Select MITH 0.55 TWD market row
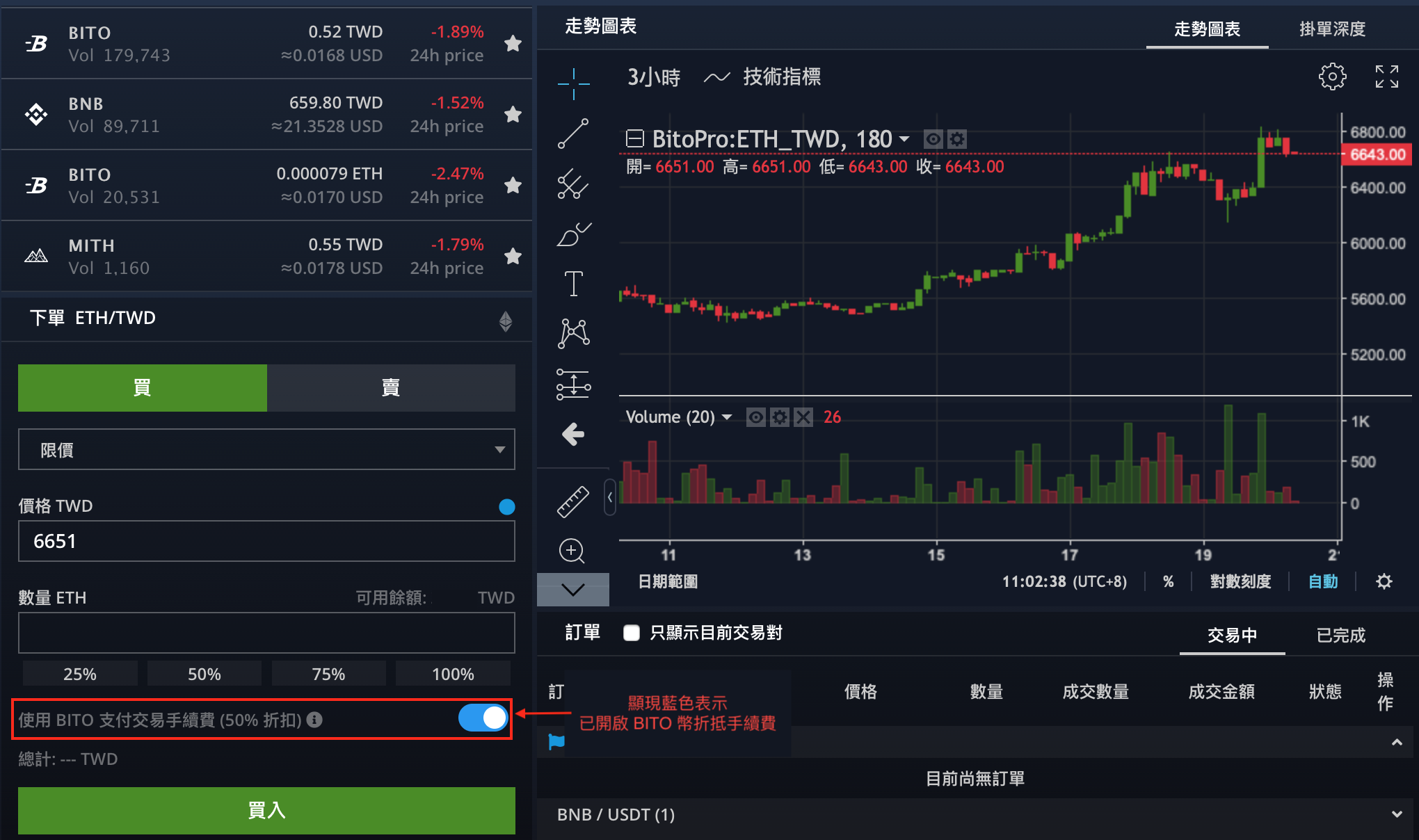This screenshot has height=840, width=1419. [x=266, y=256]
